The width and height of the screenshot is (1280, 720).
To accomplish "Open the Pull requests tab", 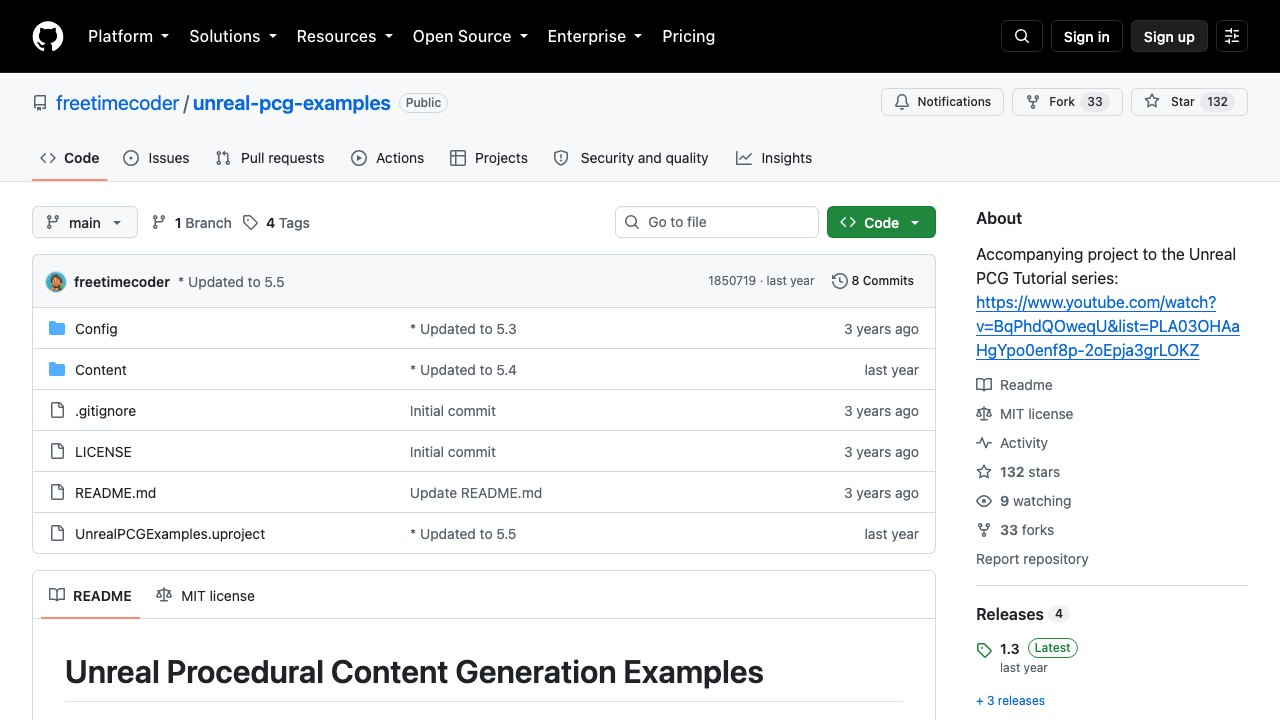I will (270, 158).
